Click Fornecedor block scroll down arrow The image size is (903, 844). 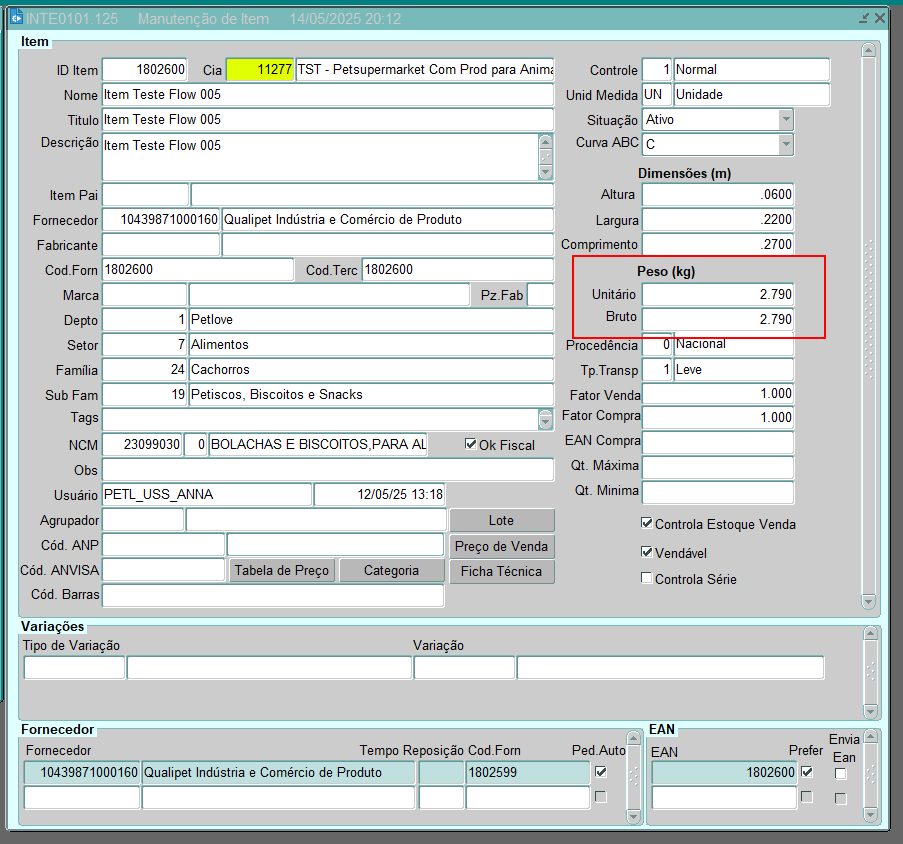click(633, 816)
